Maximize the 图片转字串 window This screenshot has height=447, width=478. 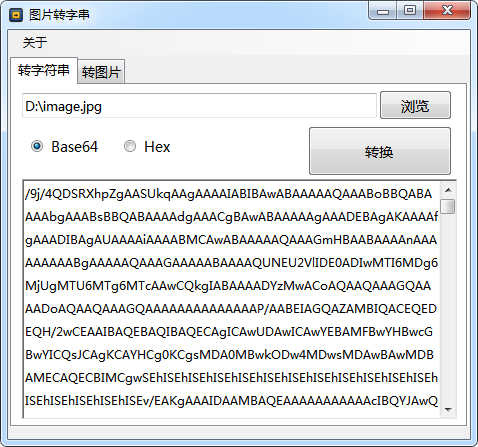(x=410, y=11)
